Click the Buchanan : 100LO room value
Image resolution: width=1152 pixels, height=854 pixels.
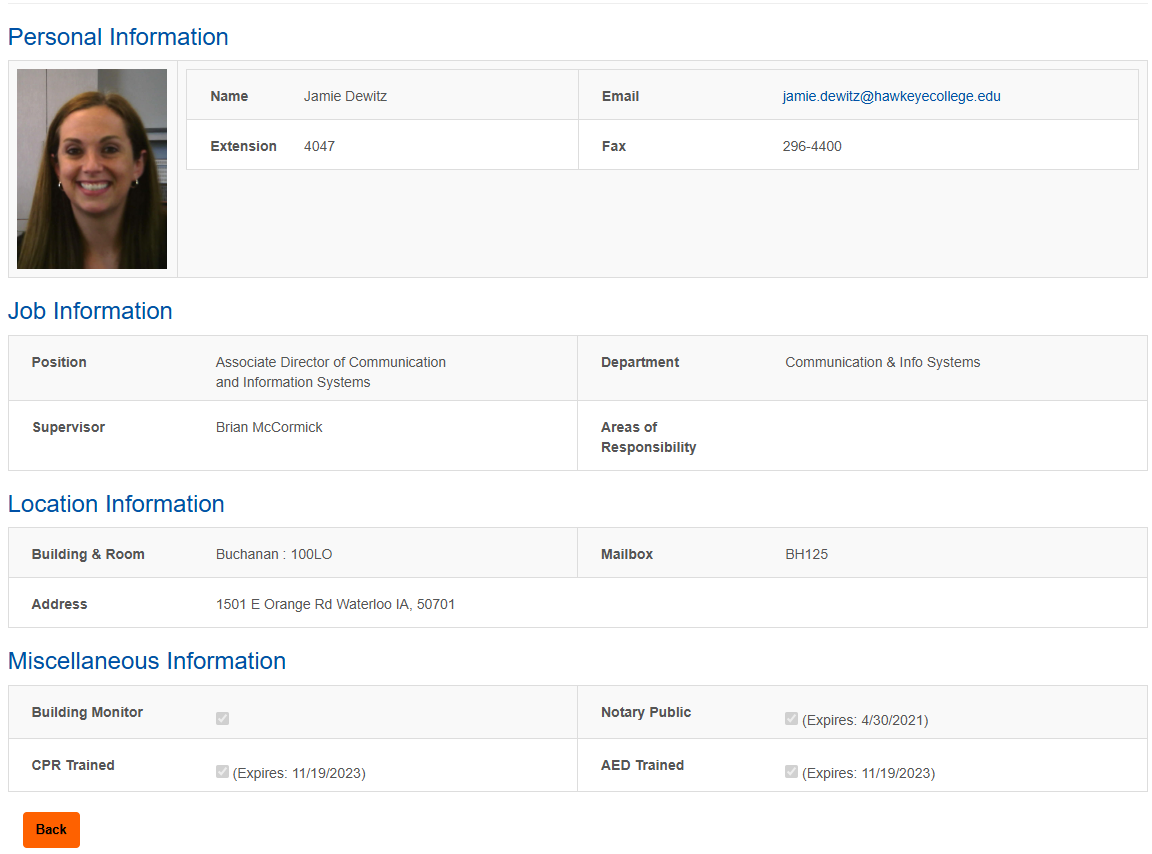[x=274, y=554]
